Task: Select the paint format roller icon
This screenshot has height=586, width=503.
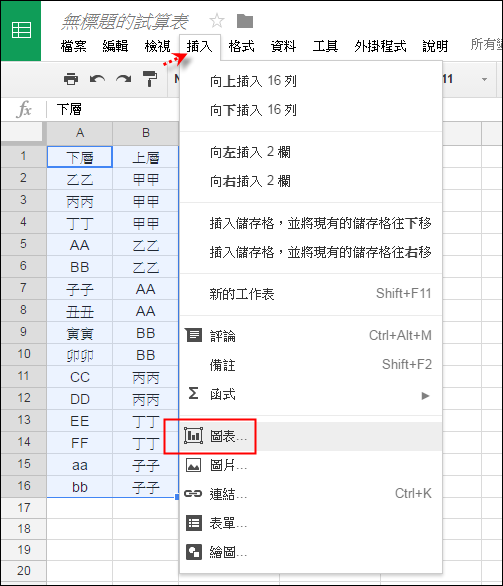Action: (x=150, y=79)
